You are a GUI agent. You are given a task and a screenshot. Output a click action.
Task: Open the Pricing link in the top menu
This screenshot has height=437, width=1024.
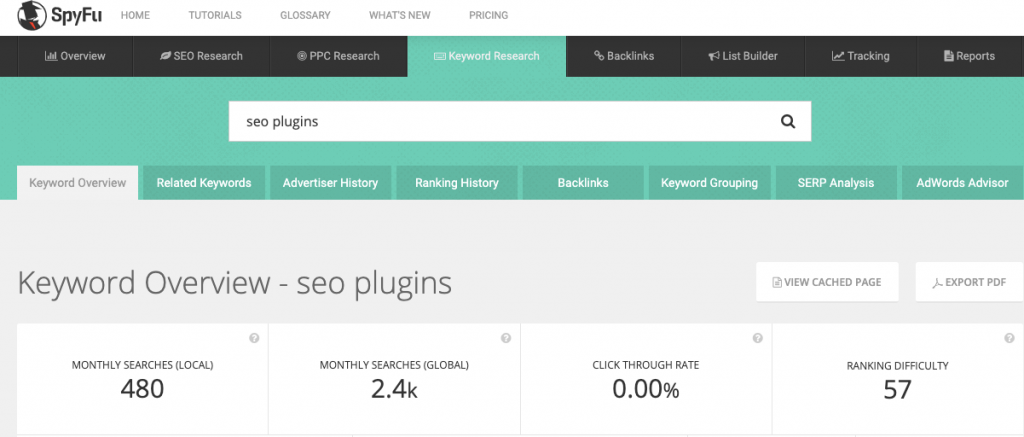tap(488, 16)
